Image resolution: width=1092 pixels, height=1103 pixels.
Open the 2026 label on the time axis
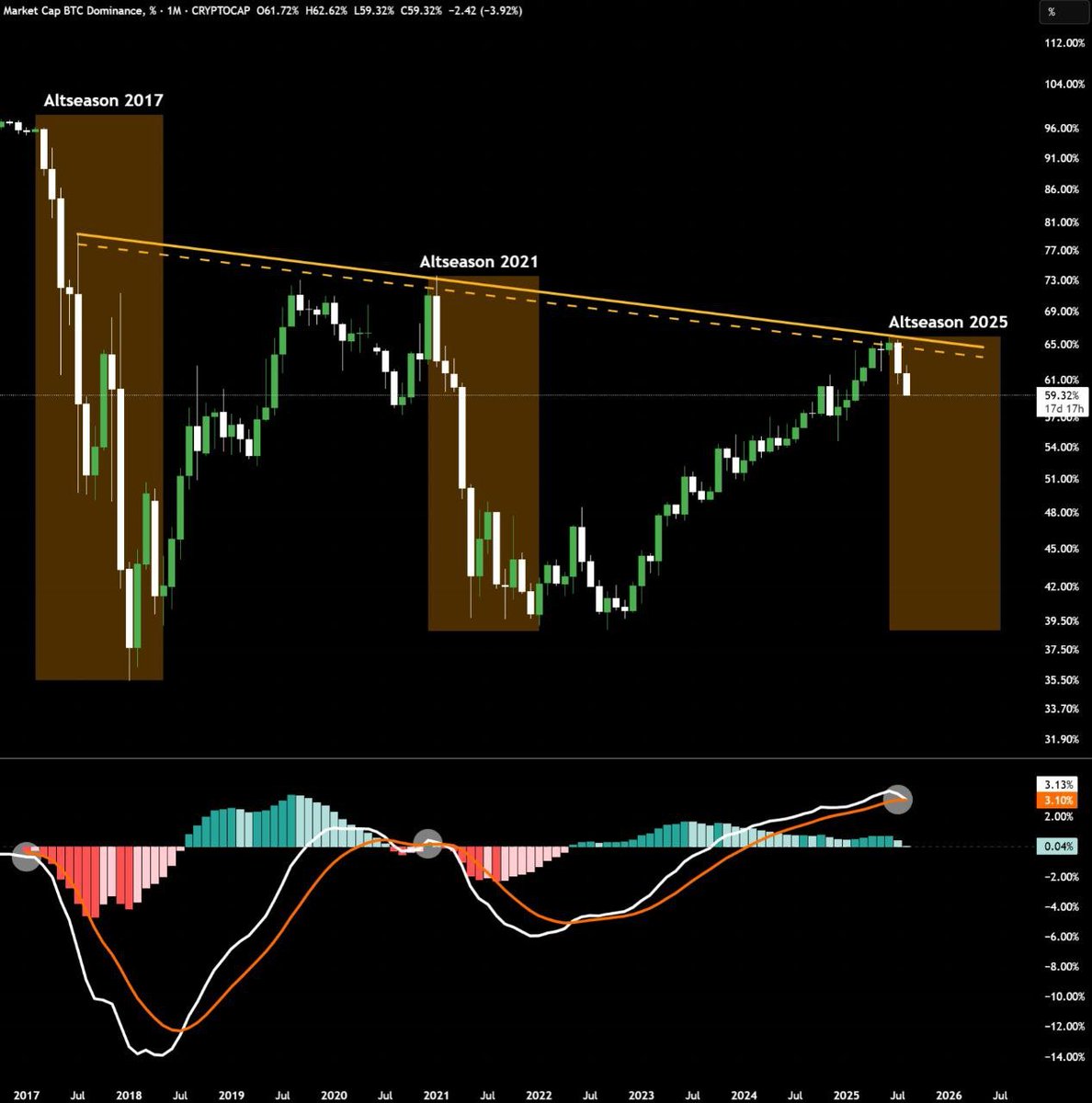pos(948,1094)
